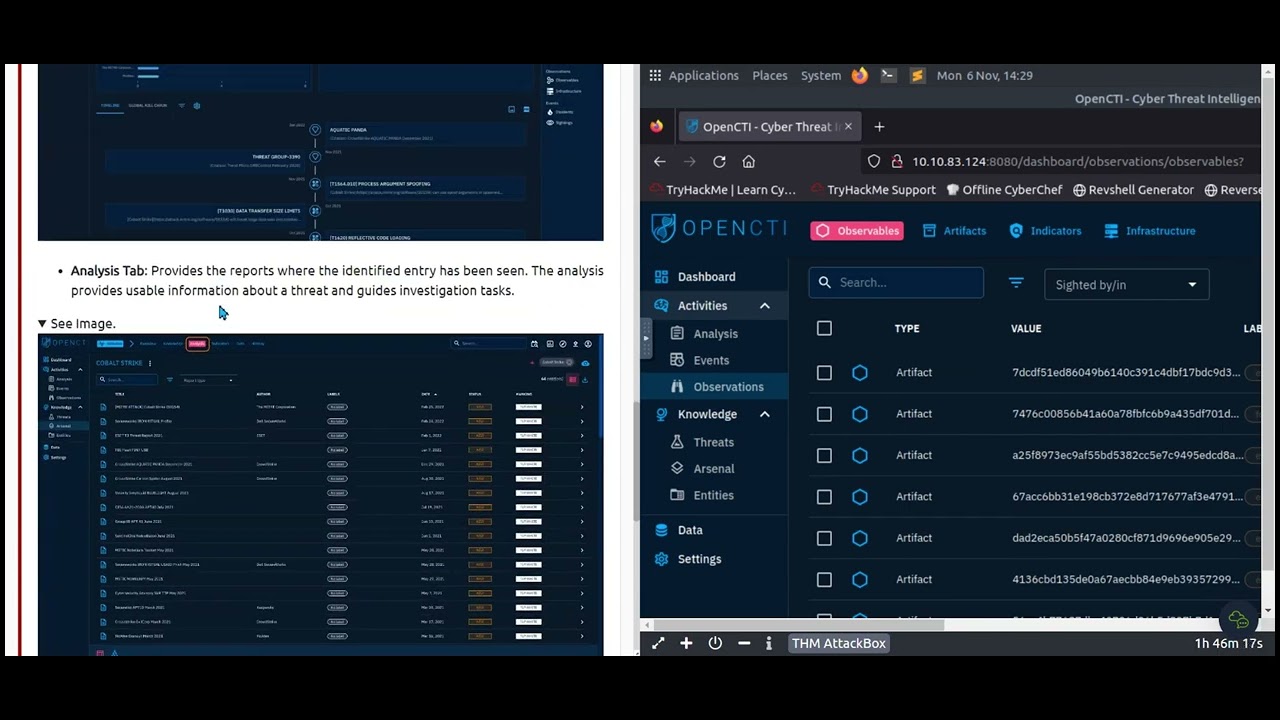Click the artifact hexagon icon for 67acc6bb31e198cb

coord(860,497)
